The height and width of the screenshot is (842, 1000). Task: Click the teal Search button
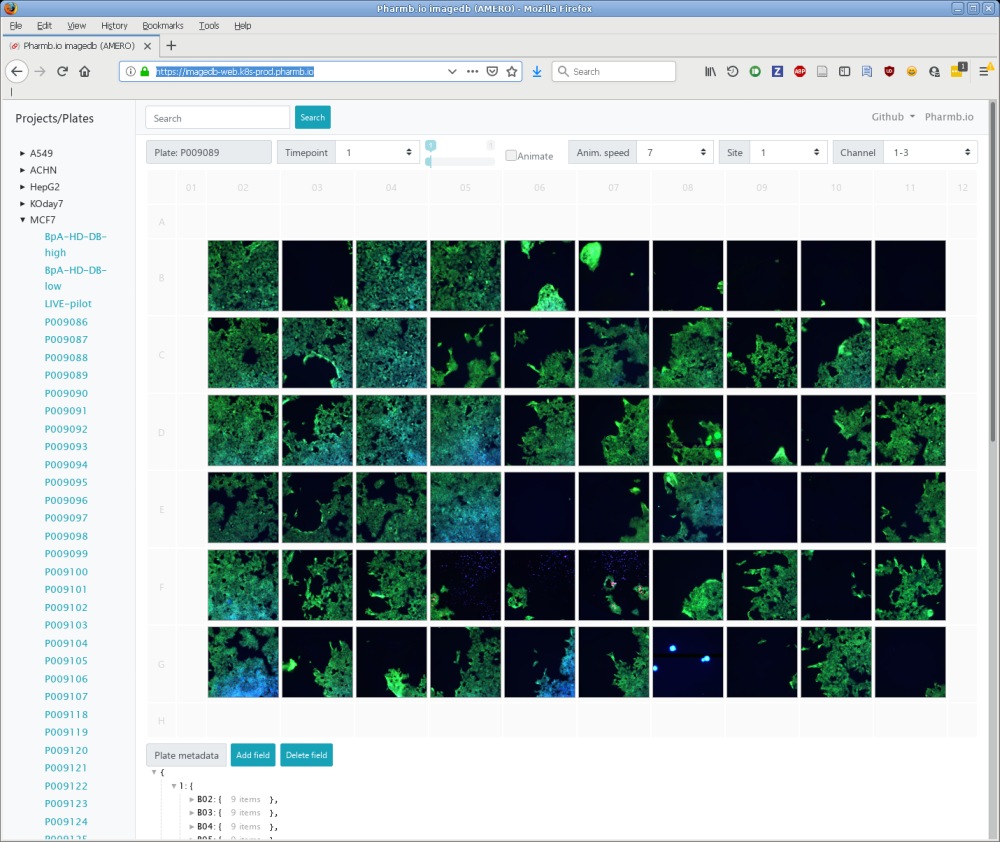[x=312, y=117]
